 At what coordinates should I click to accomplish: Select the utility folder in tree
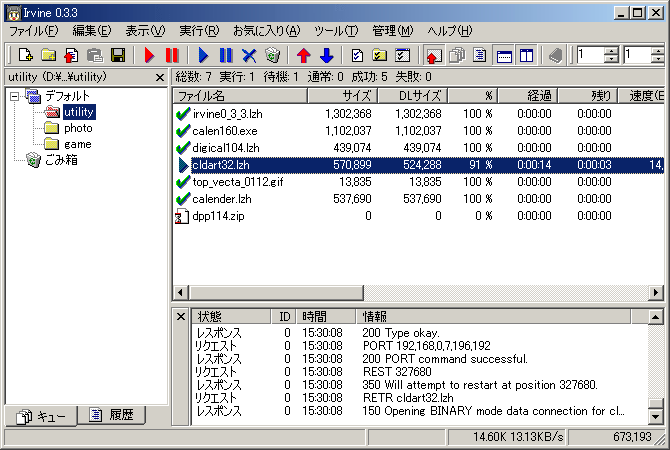point(79,112)
